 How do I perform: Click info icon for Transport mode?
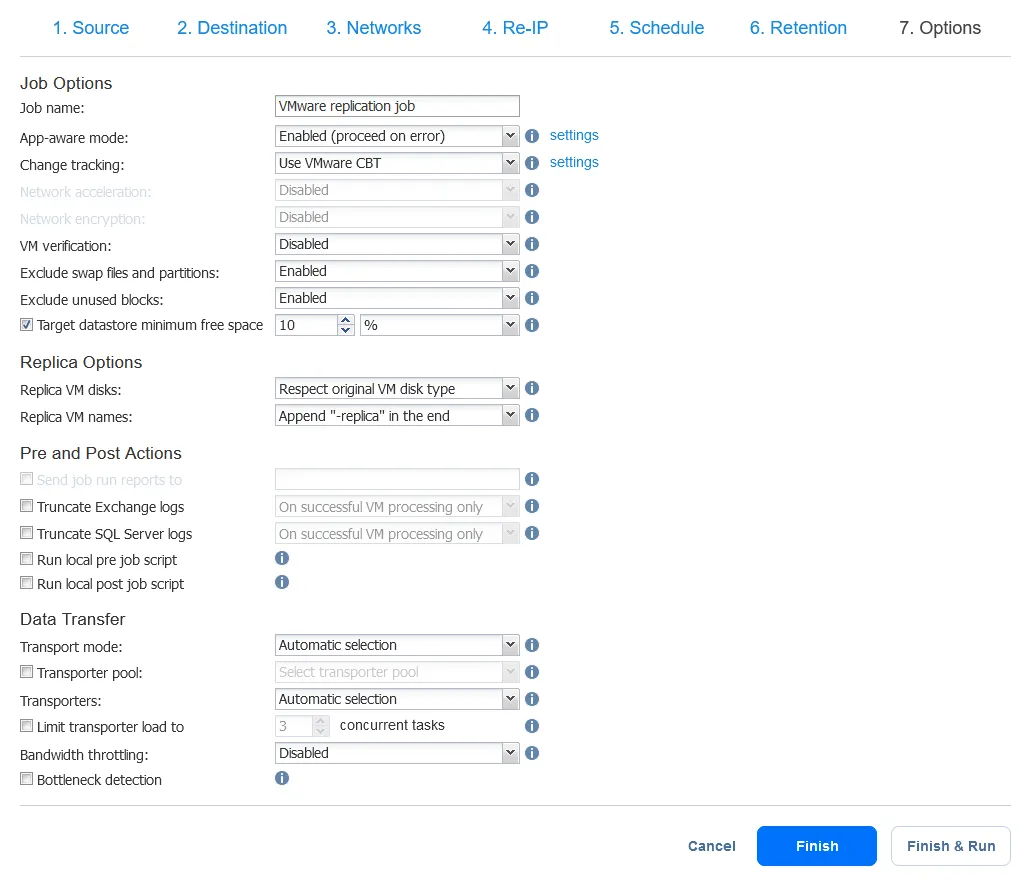coord(532,645)
